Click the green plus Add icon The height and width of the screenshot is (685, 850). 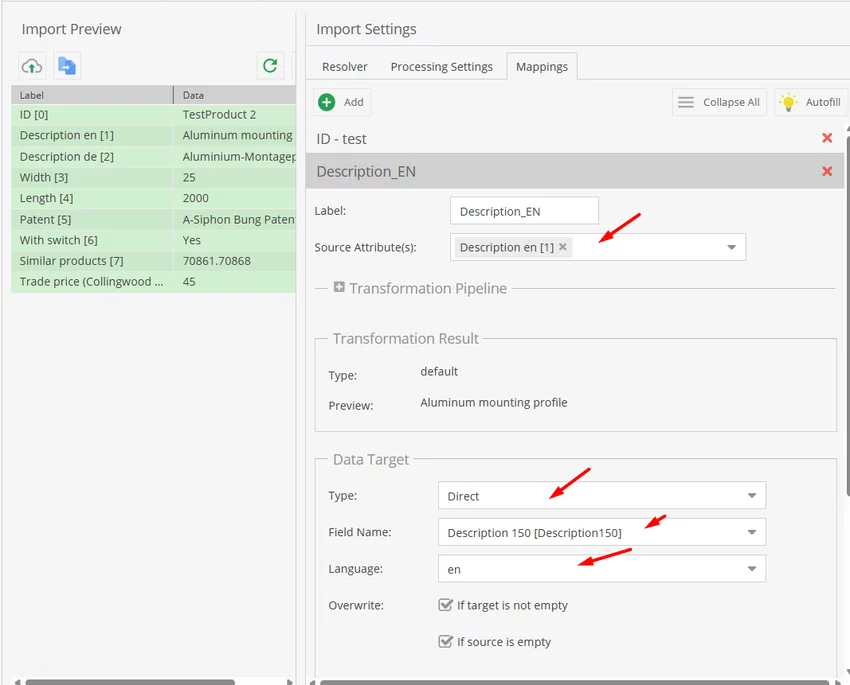click(326, 102)
